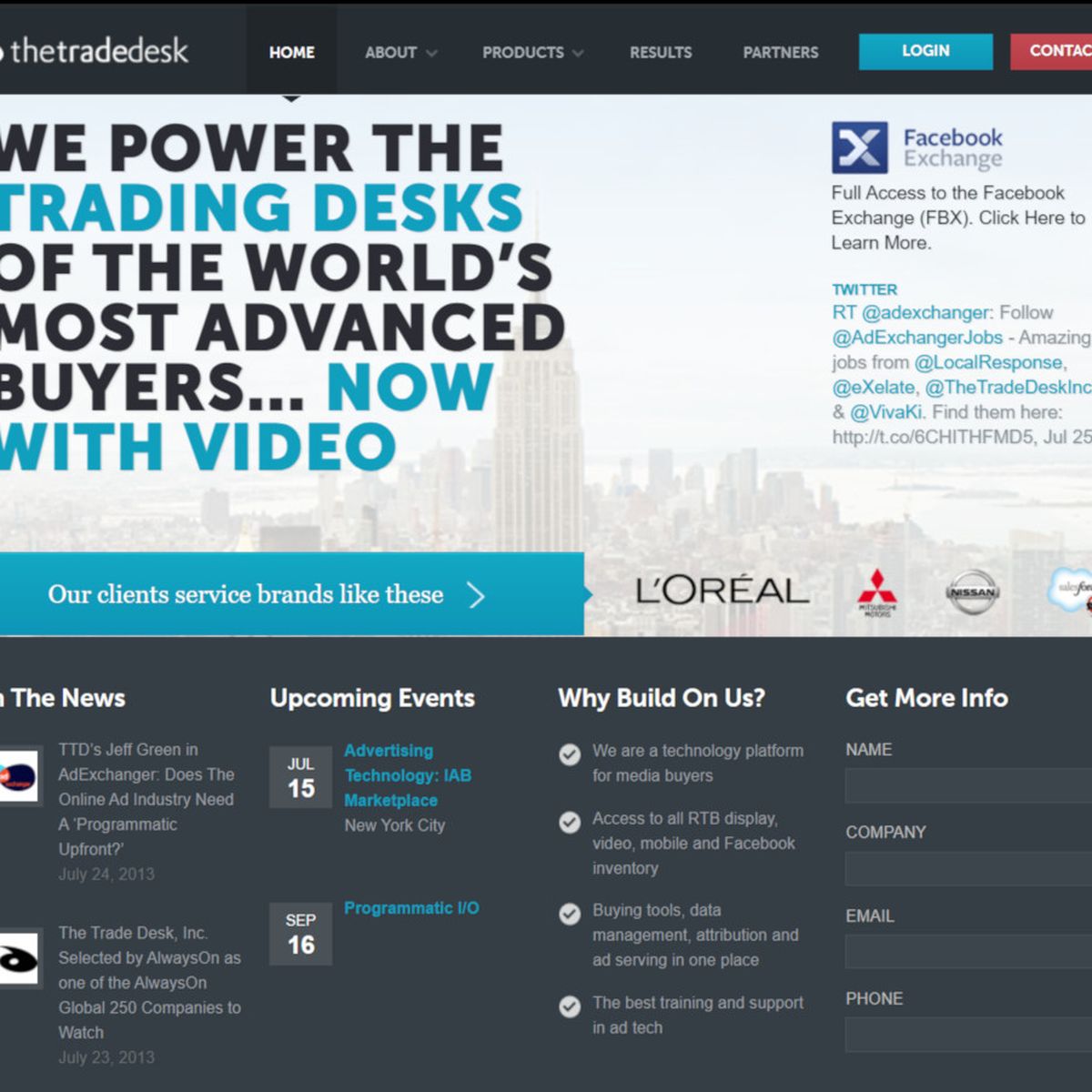Open Advertising Technology: IAB Marketplace event link
The width and height of the screenshot is (1092, 1092).
point(408,775)
